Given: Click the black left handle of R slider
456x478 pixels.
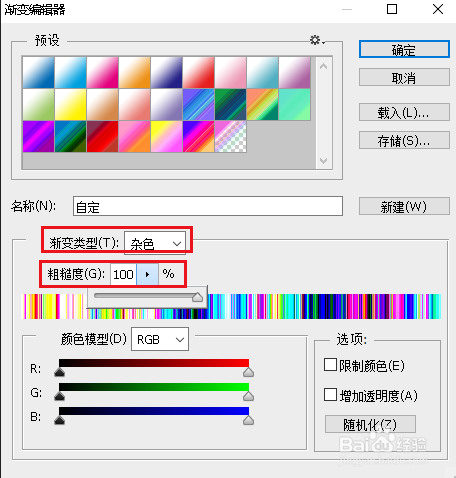Looking at the screenshot, I should [x=59, y=372].
